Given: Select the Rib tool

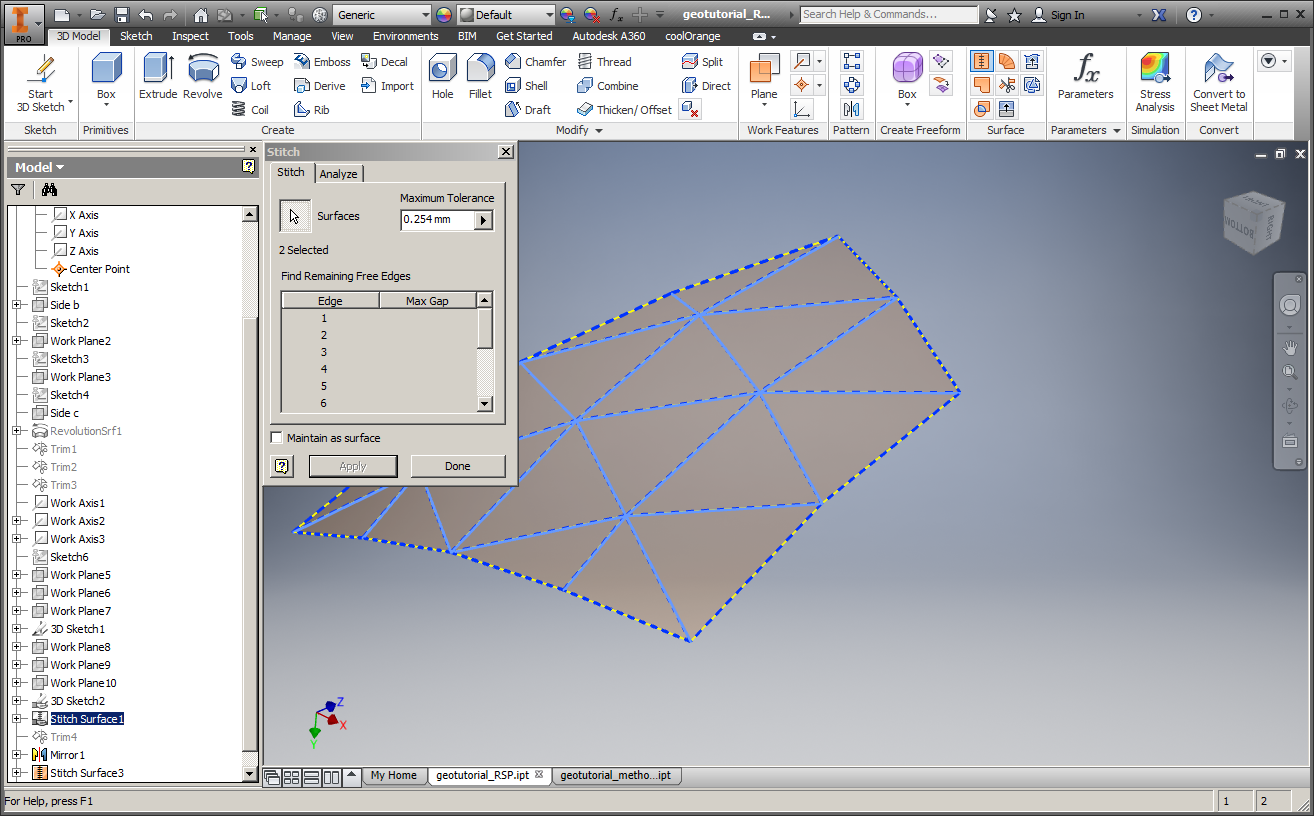Looking at the screenshot, I should tap(311, 110).
